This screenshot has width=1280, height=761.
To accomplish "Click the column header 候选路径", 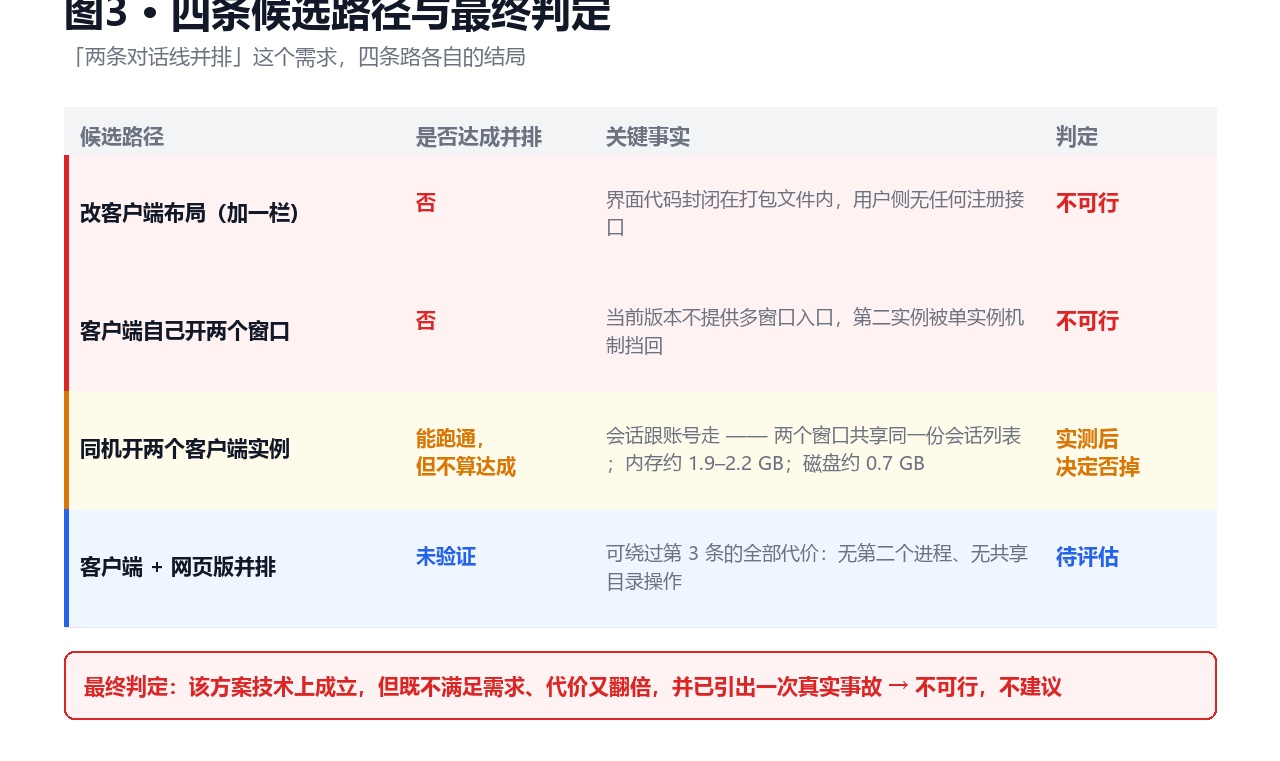I will pyautogui.click(x=121, y=137).
